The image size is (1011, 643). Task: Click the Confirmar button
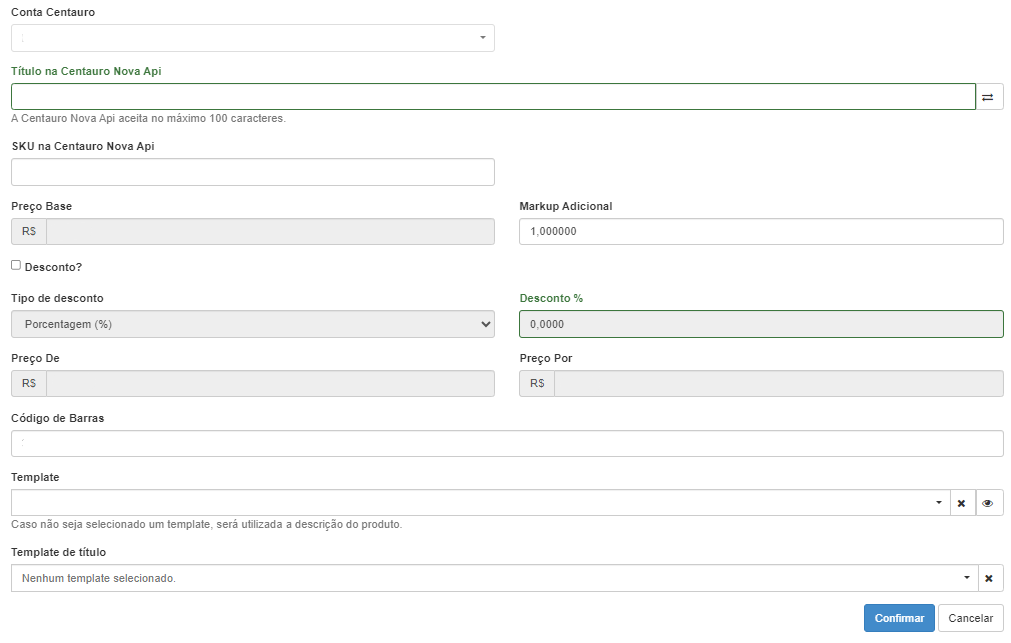[x=899, y=618]
